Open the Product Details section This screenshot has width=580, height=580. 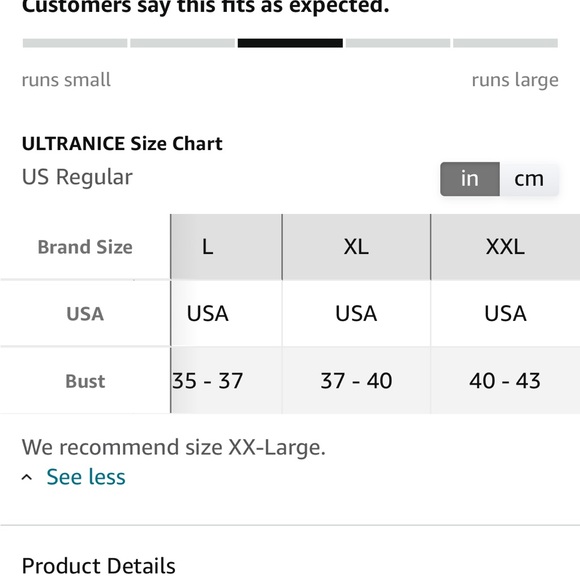point(98,566)
